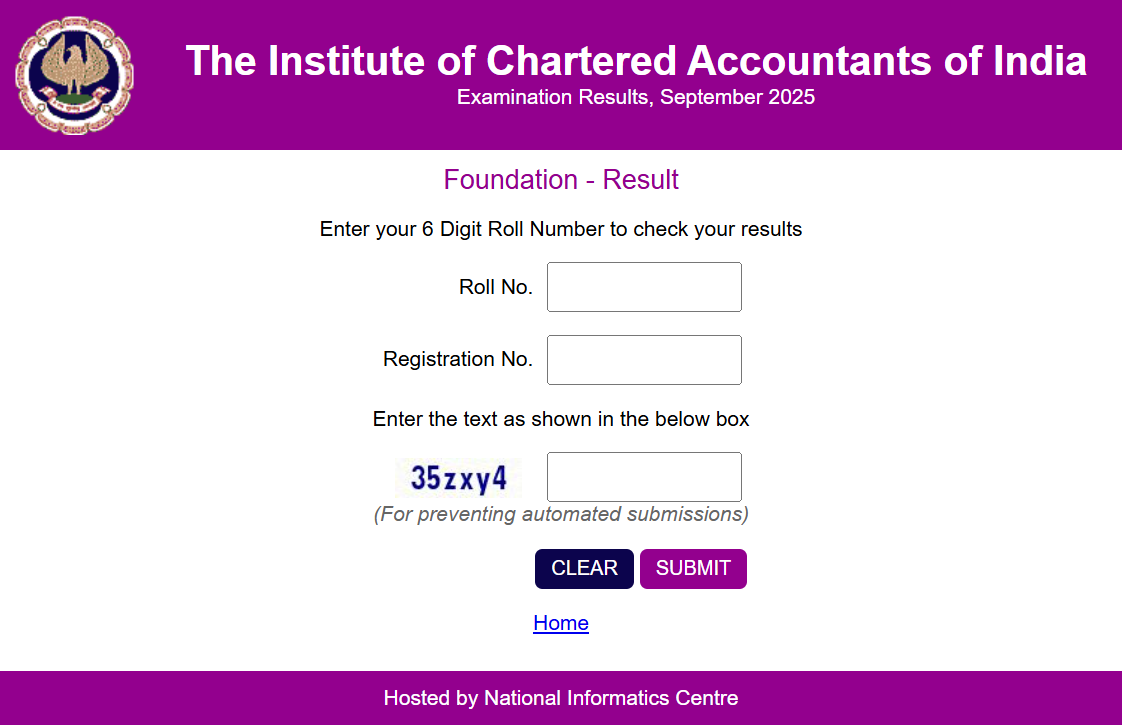Click the Hosted by National Informatics Centre footer
1122x725 pixels.
pos(561,698)
